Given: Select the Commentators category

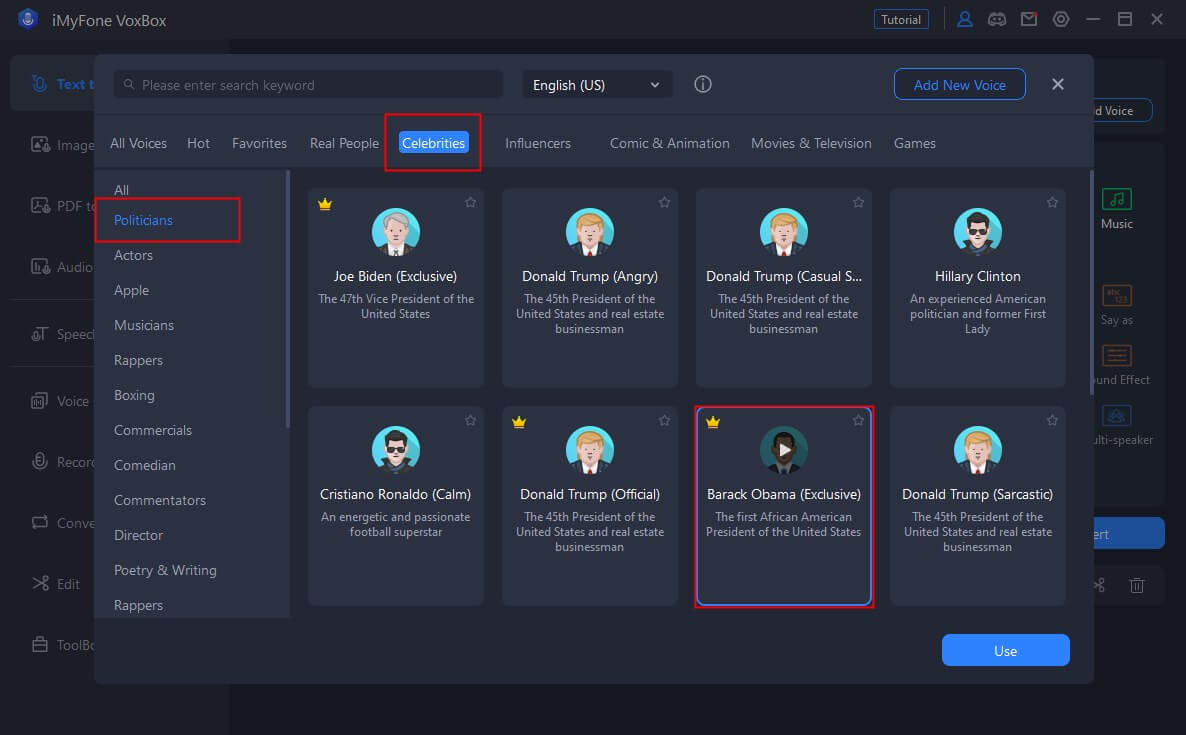Looking at the screenshot, I should [160, 500].
